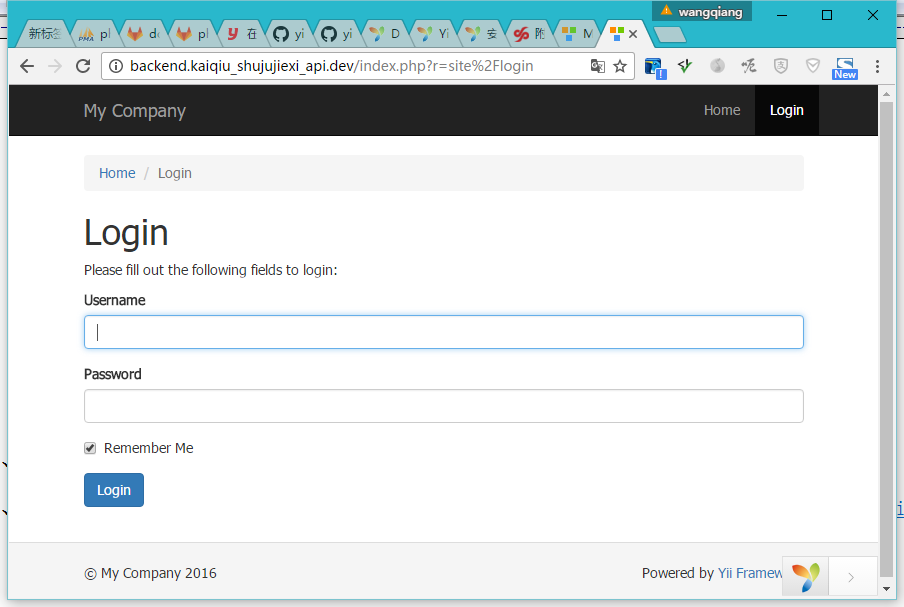Open the blue extension with exclamation badge
904x607 pixels.
(x=656, y=68)
